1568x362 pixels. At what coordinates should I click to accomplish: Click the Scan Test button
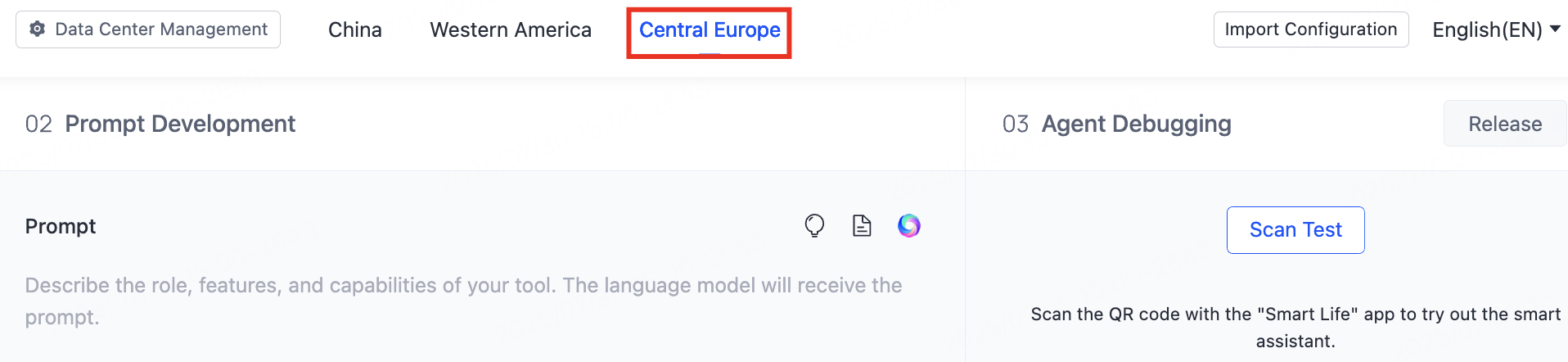point(1295,230)
